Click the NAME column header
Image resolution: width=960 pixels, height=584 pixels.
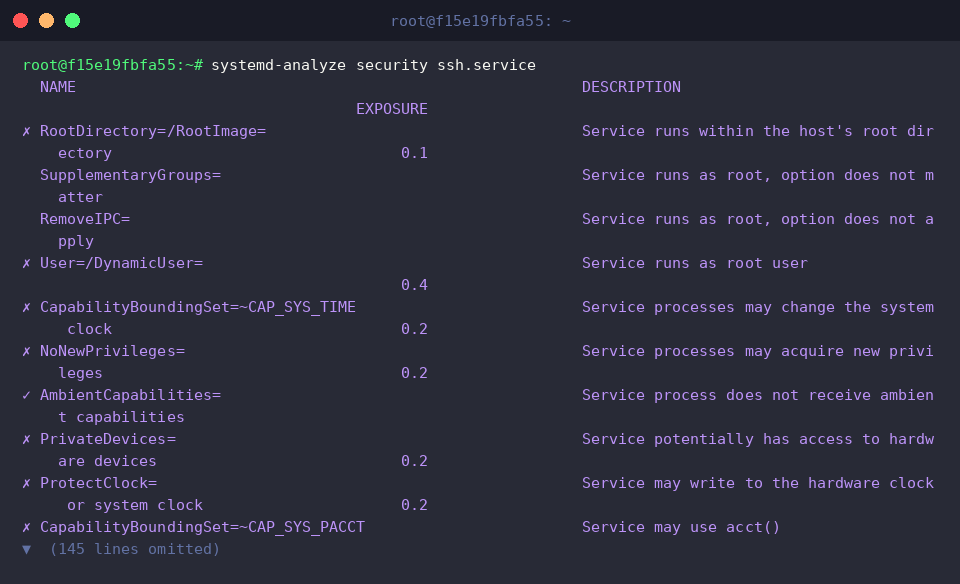[x=58, y=87]
